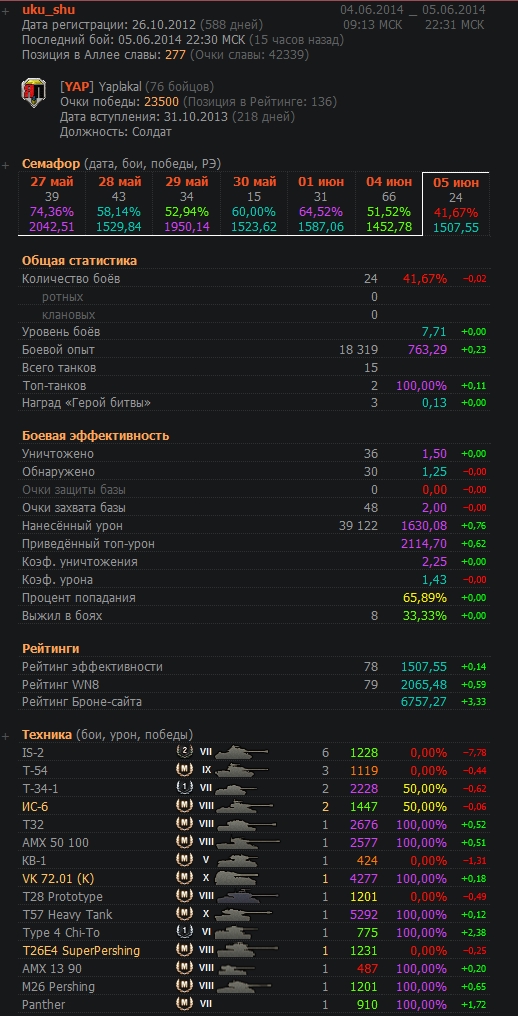Screen dimensions: 518x1016
Task: Click the T26E4 SuperPershing tank name
Action: pyautogui.click(x=81, y=951)
